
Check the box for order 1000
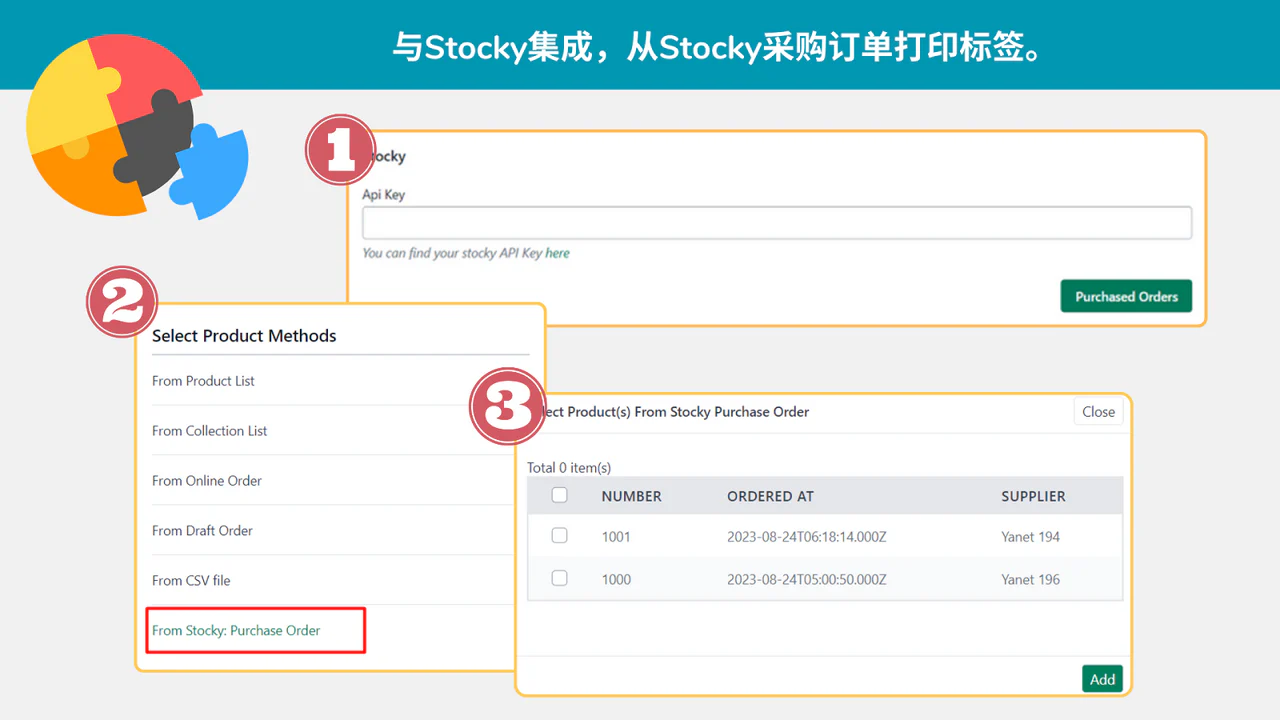tap(560, 578)
